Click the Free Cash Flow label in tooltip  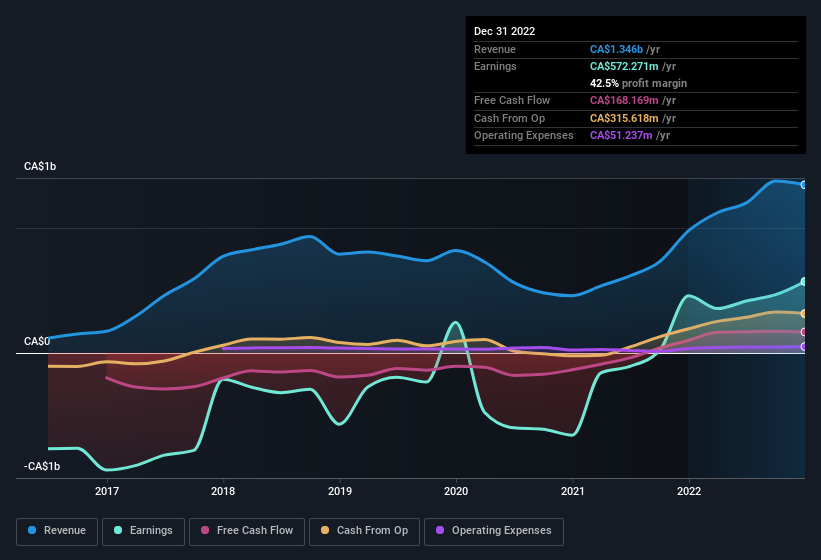click(512, 100)
